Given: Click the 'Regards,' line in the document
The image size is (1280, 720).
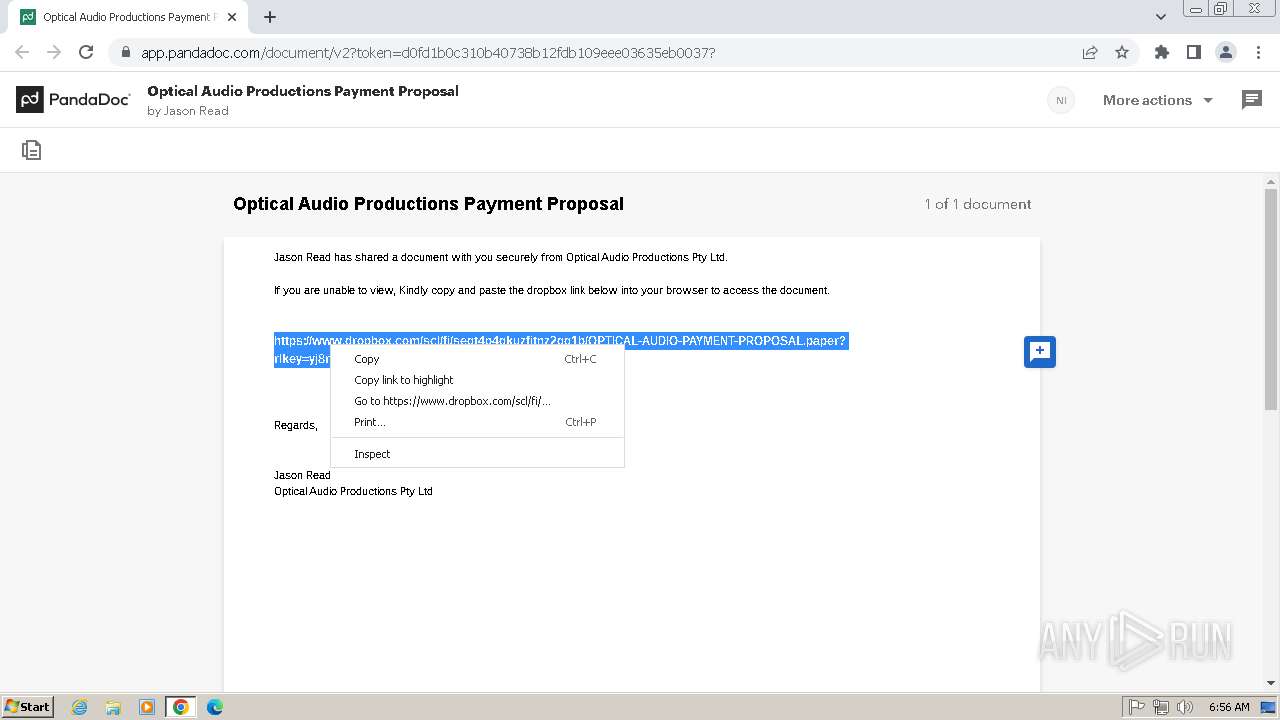Looking at the screenshot, I should point(296,425).
